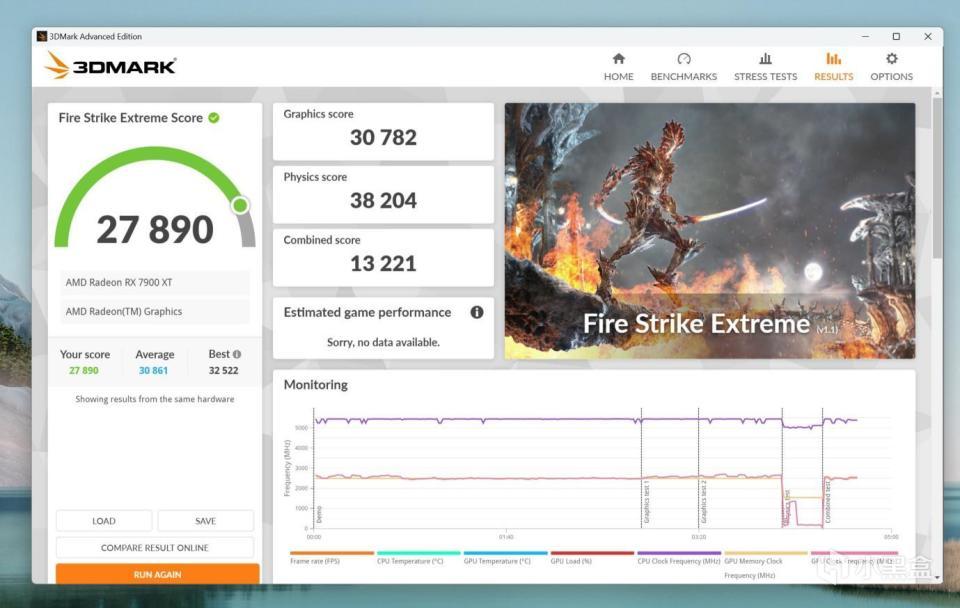
Task: Select the Results tab
Action: coord(833,67)
